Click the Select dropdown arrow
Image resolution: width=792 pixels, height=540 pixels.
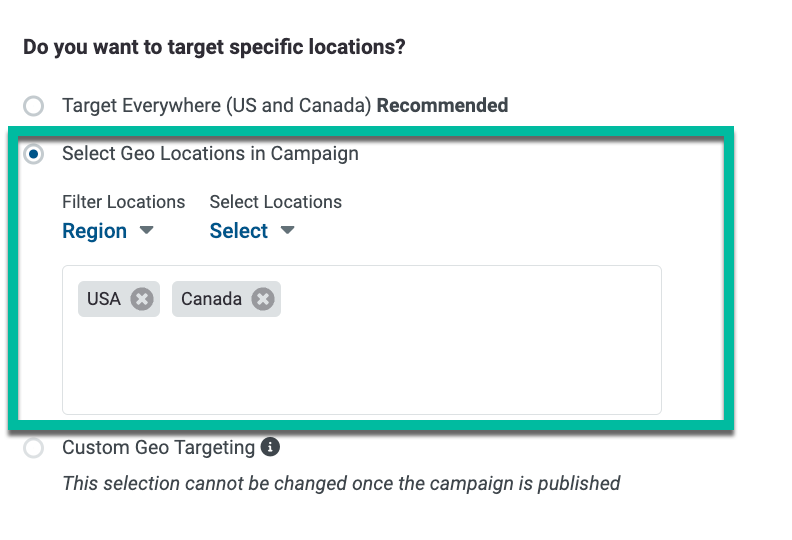pyautogui.click(x=287, y=230)
